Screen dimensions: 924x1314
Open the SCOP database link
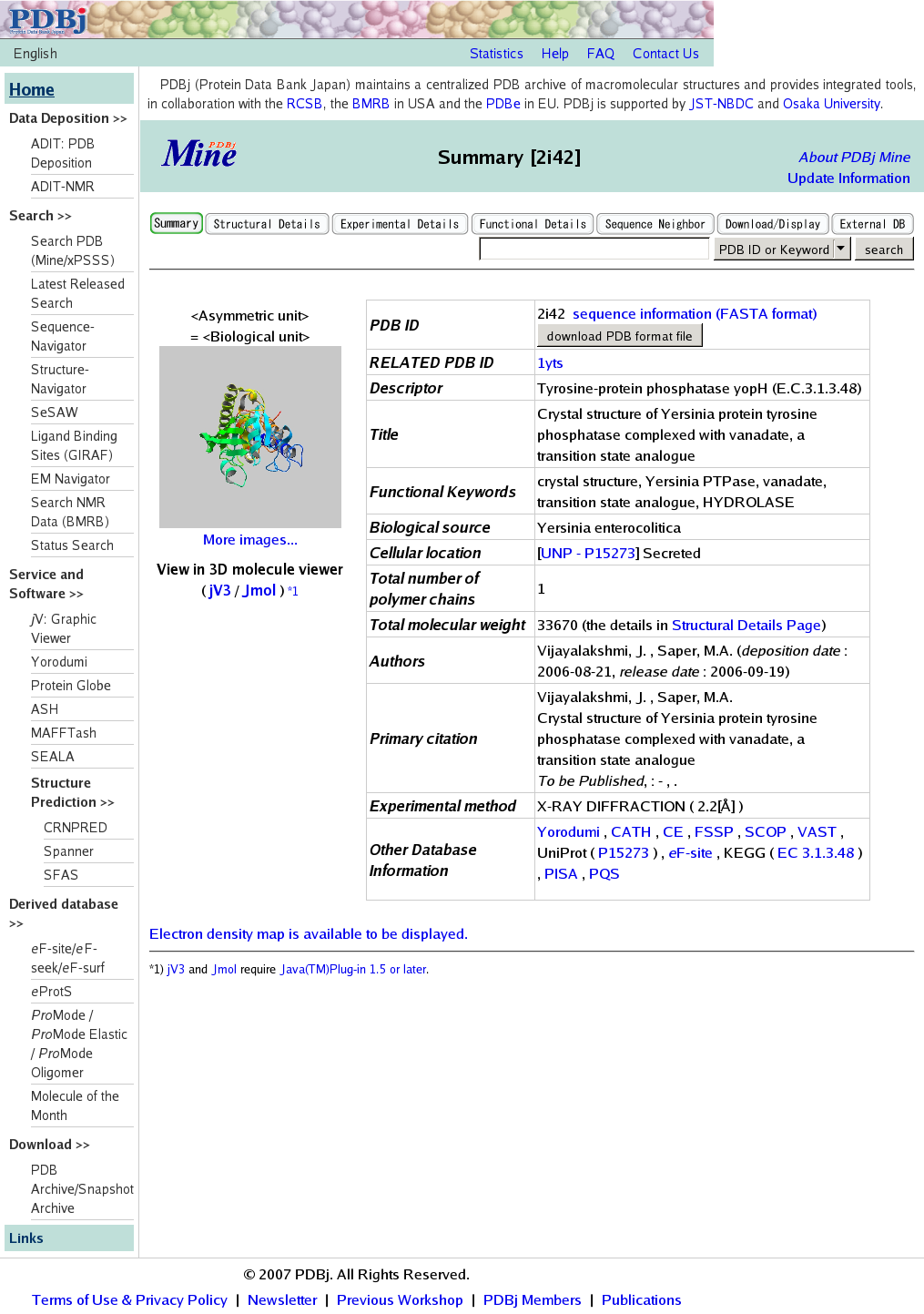(x=766, y=831)
